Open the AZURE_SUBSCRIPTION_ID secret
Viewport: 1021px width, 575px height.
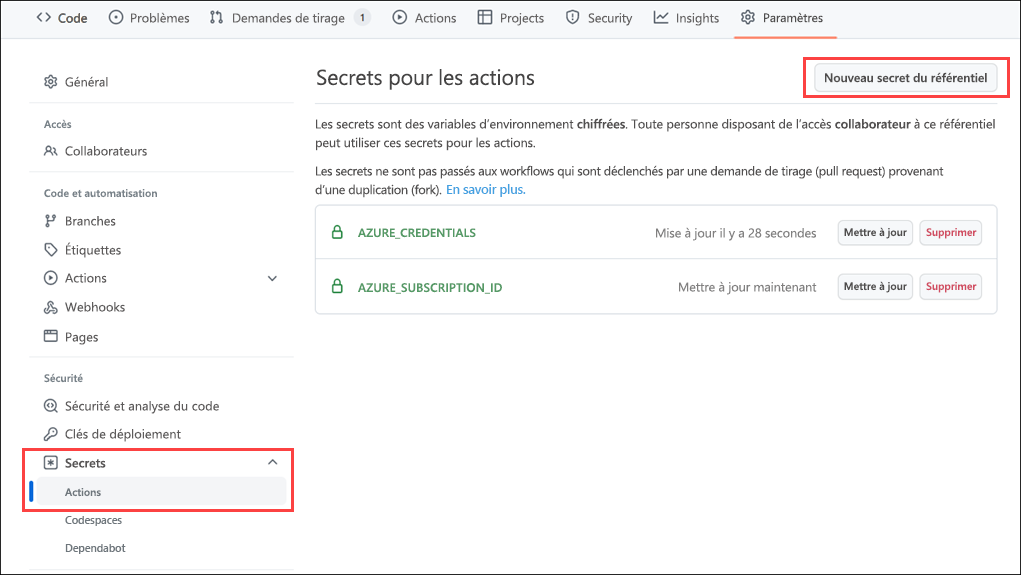point(430,288)
